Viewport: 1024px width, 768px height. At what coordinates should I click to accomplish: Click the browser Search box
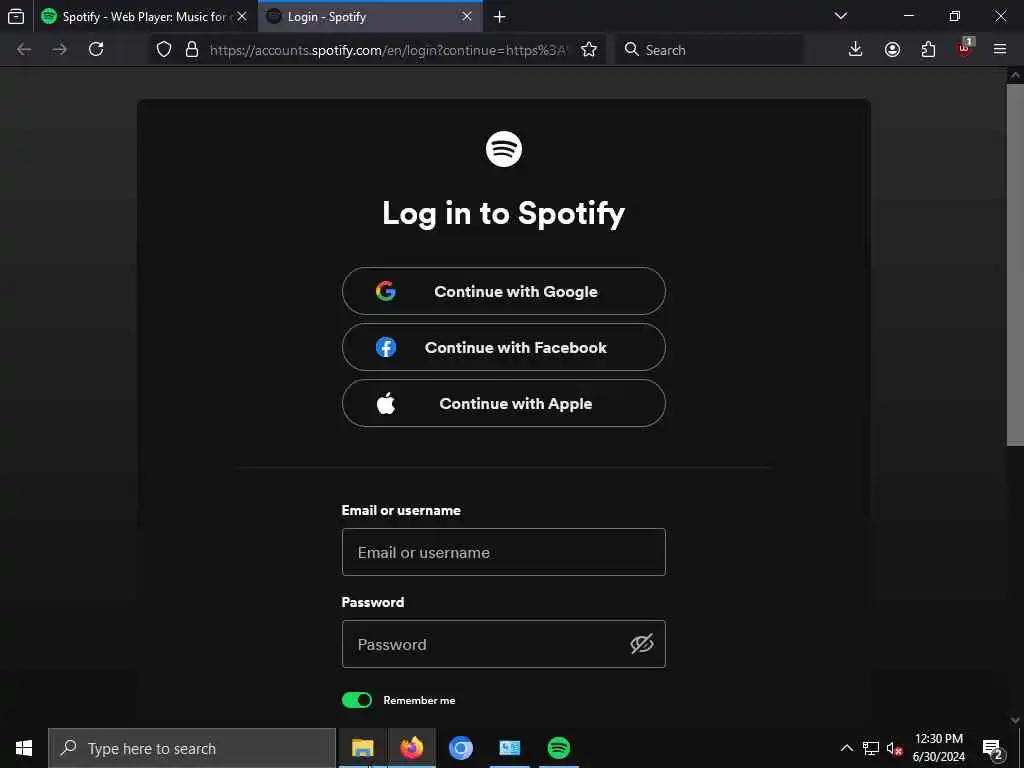click(x=709, y=50)
